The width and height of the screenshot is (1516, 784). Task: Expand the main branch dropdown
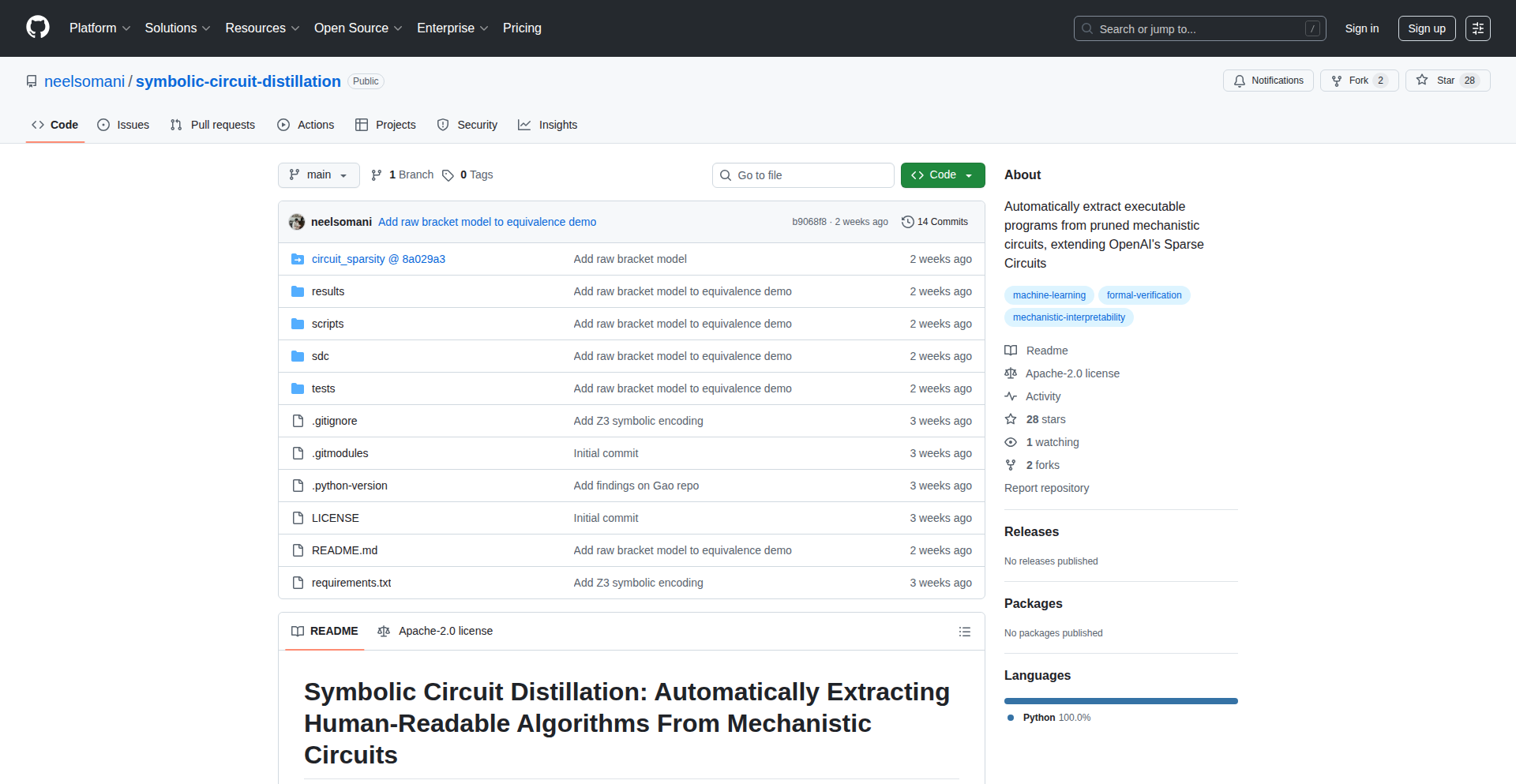pos(318,175)
